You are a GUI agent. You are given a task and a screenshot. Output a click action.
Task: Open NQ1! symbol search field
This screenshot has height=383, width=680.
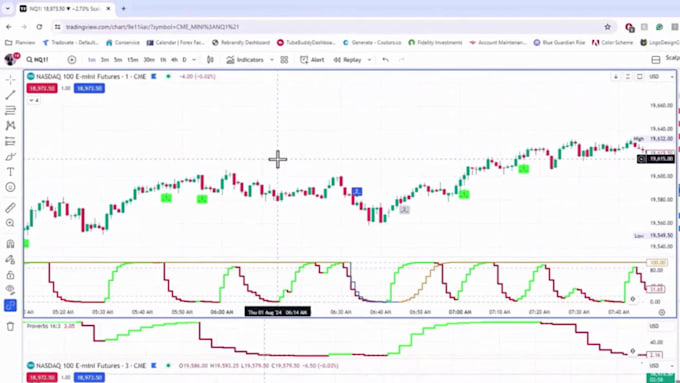point(38,60)
